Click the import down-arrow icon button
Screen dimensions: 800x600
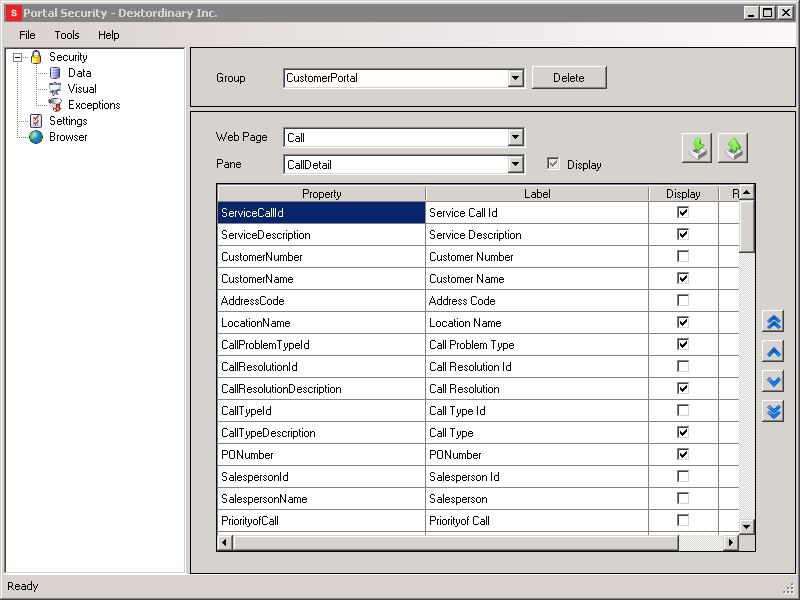[x=697, y=148]
